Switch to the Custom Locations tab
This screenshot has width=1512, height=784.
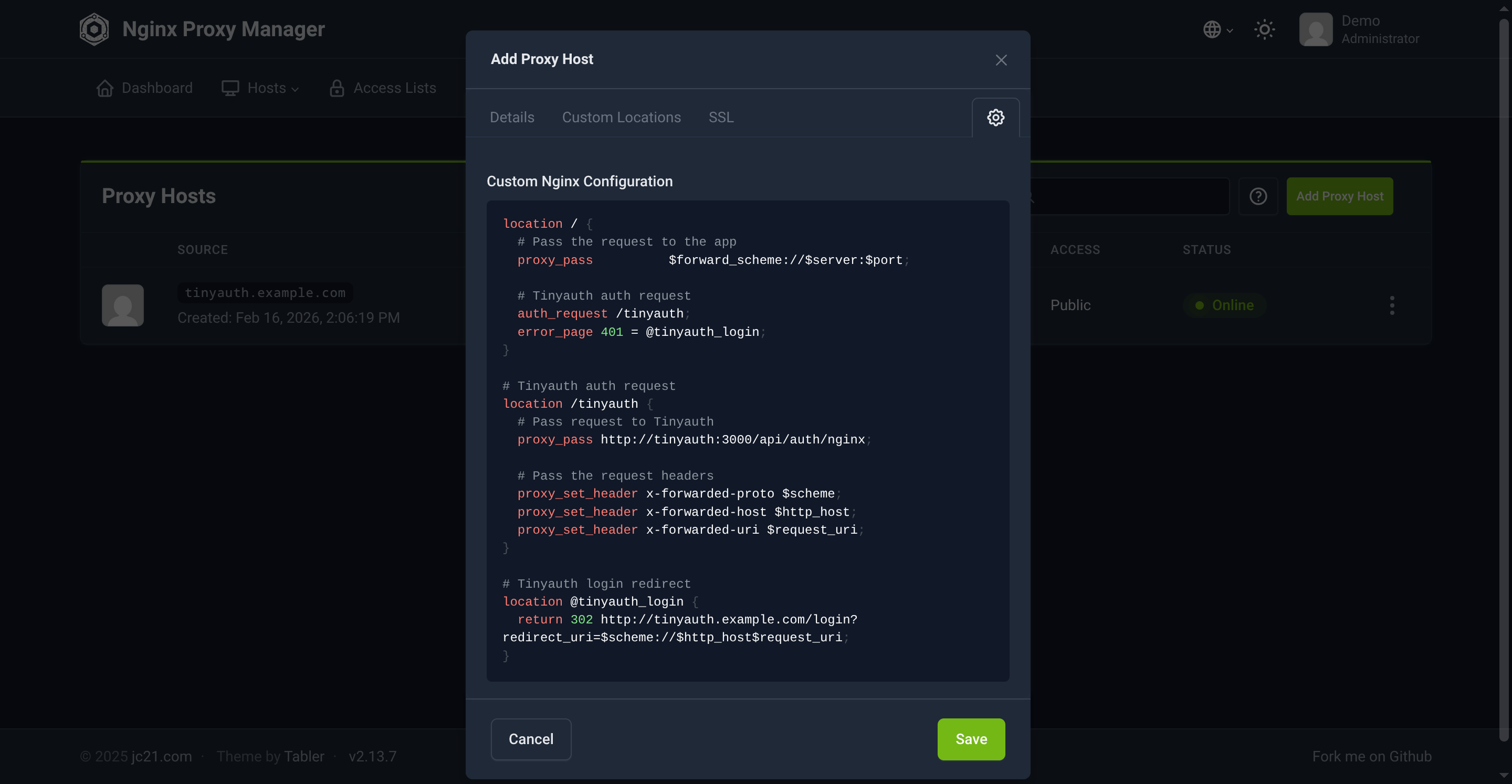pos(621,118)
